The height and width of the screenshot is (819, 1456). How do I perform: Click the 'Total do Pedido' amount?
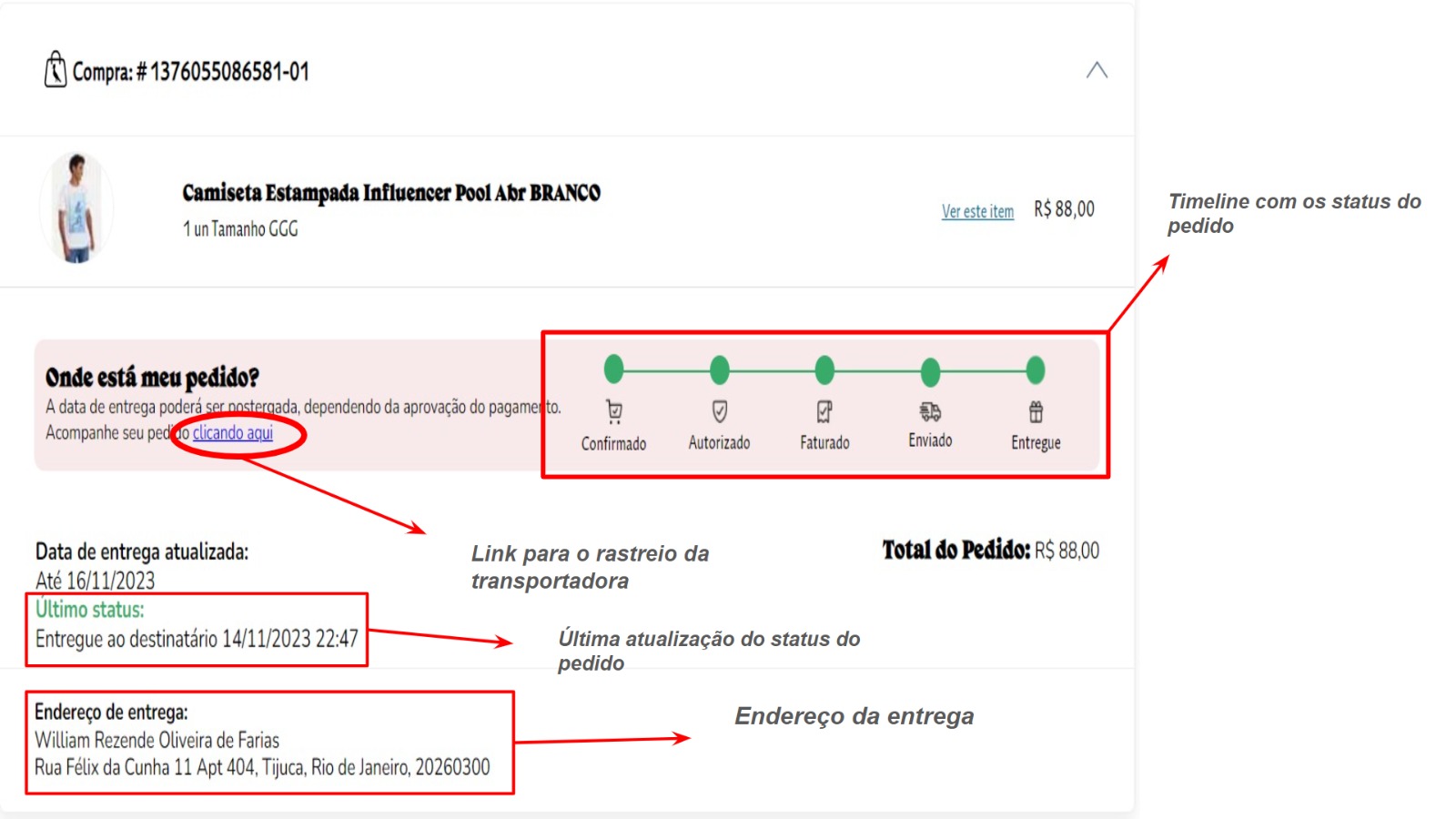click(x=1067, y=551)
